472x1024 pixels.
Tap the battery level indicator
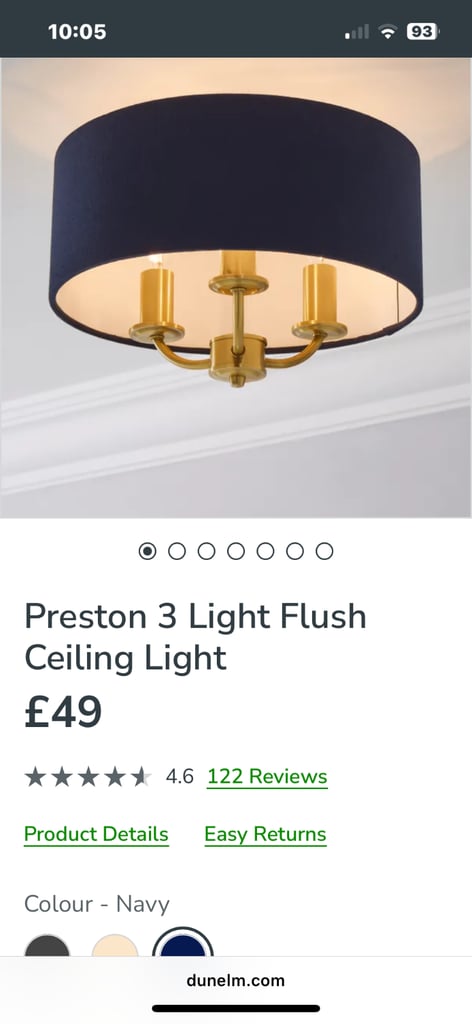422,31
